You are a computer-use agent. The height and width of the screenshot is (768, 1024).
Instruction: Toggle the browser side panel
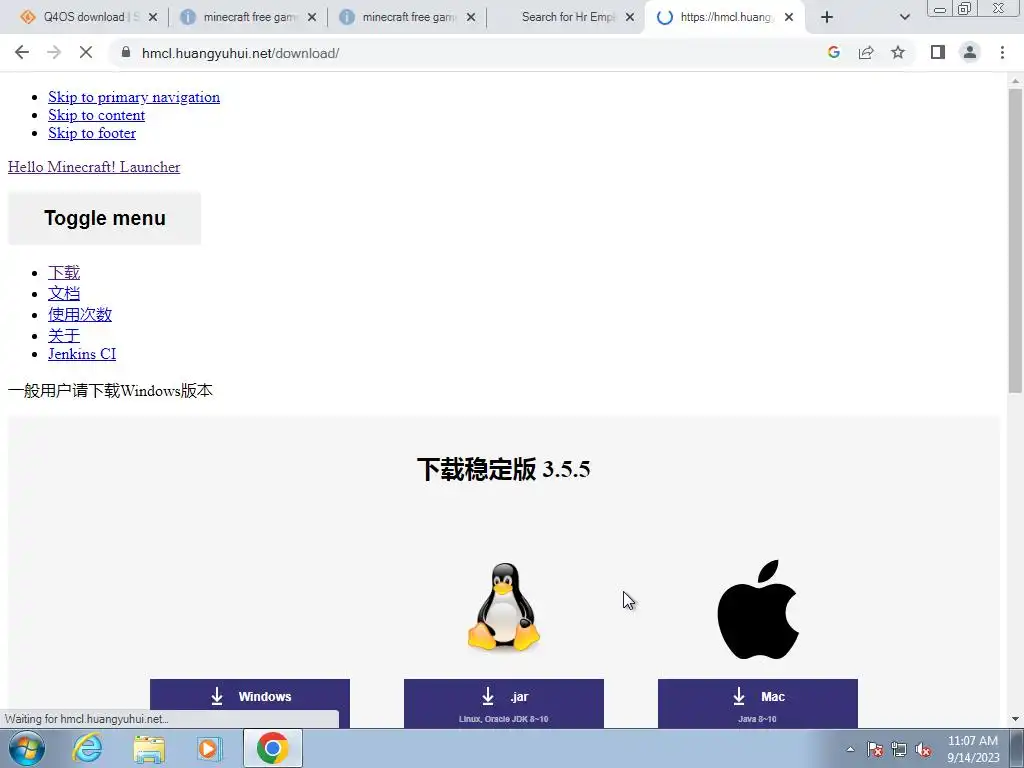[938, 52]
